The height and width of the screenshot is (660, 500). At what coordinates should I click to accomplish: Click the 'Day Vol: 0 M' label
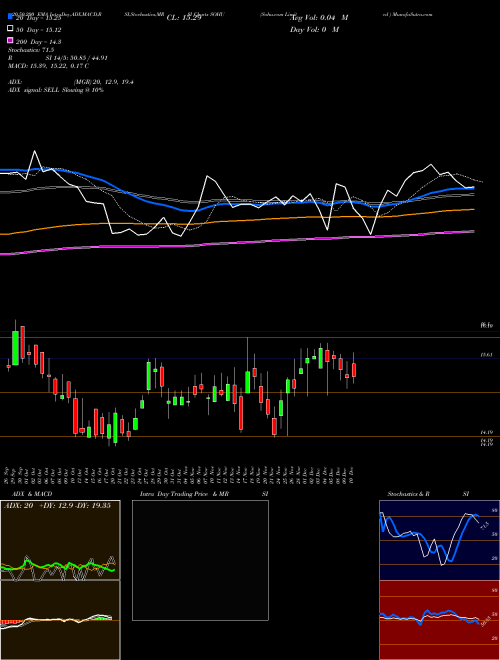point(314,29)
